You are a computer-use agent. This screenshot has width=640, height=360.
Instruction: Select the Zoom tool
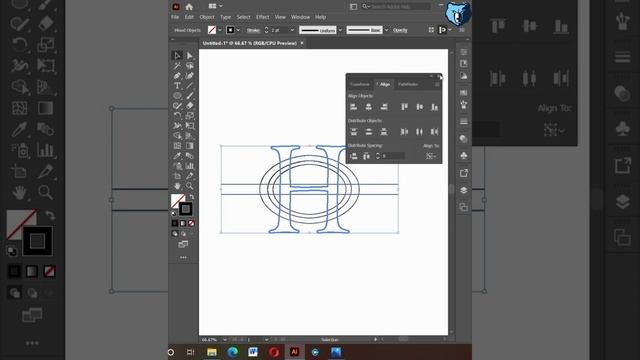tap(189, 186)
